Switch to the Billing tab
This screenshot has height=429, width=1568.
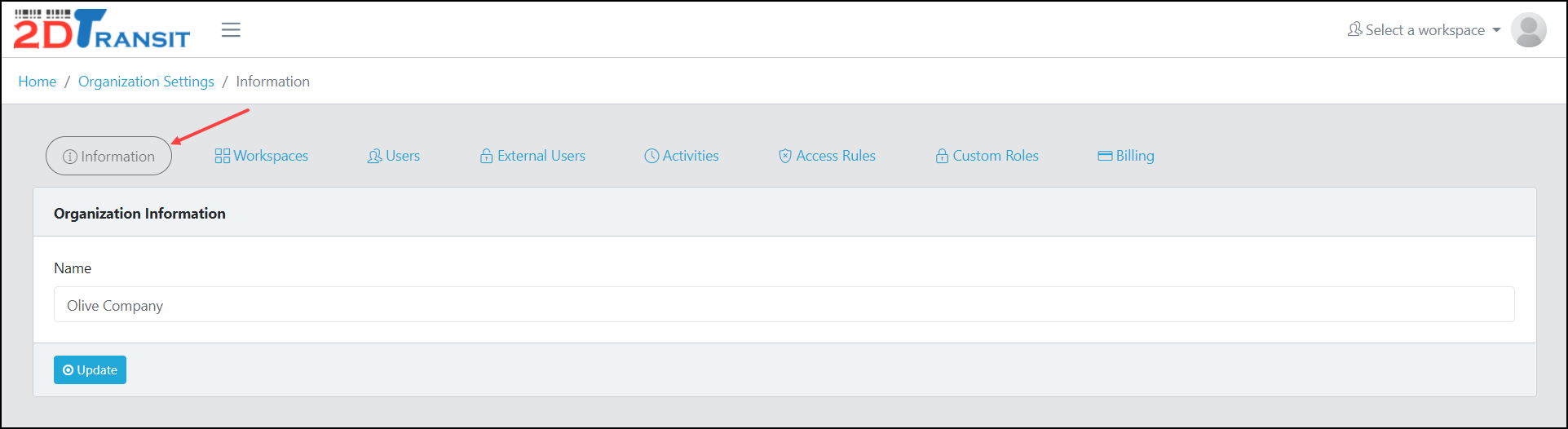point(1125,156)
